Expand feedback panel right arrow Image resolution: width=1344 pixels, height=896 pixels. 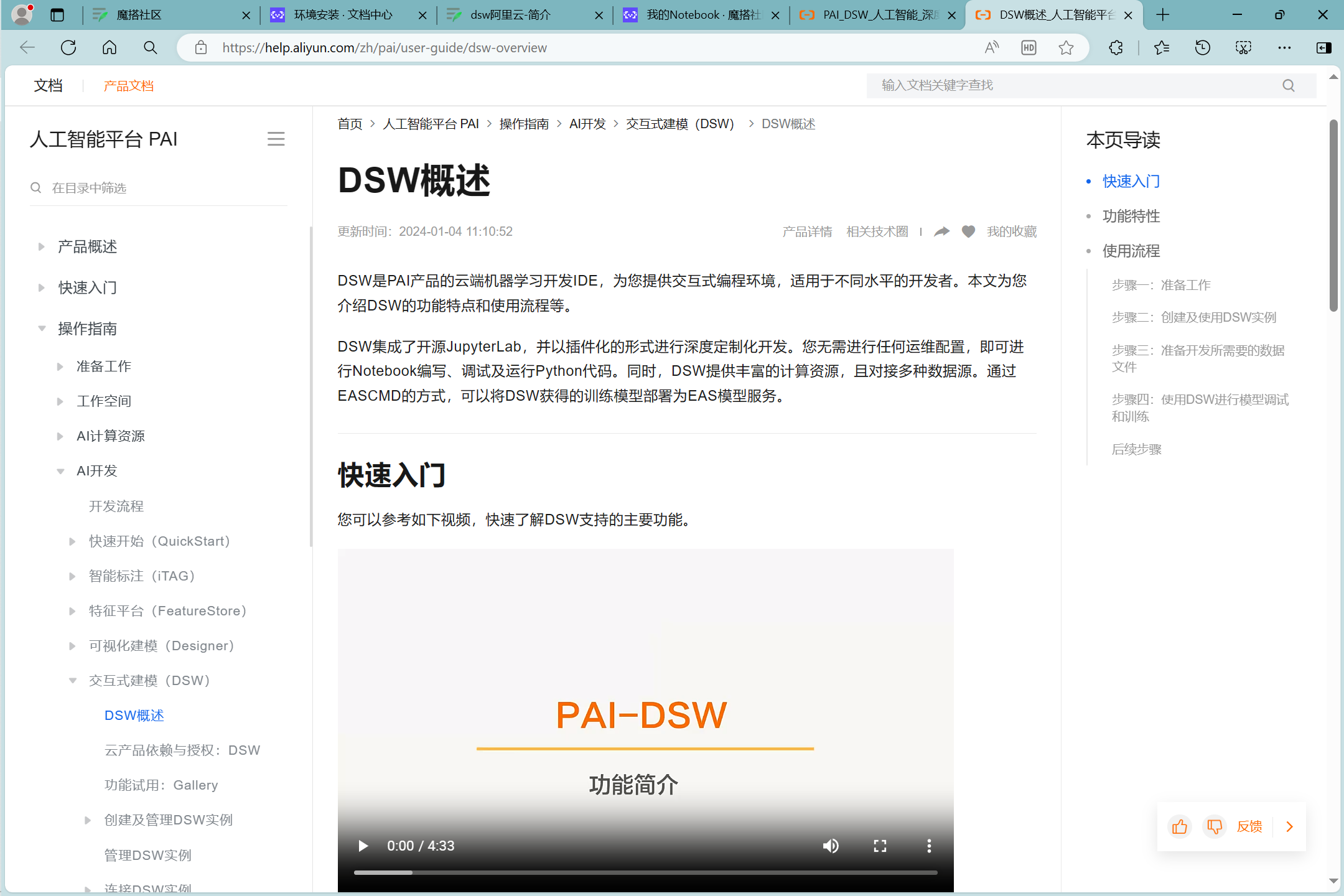point(1290,826)
